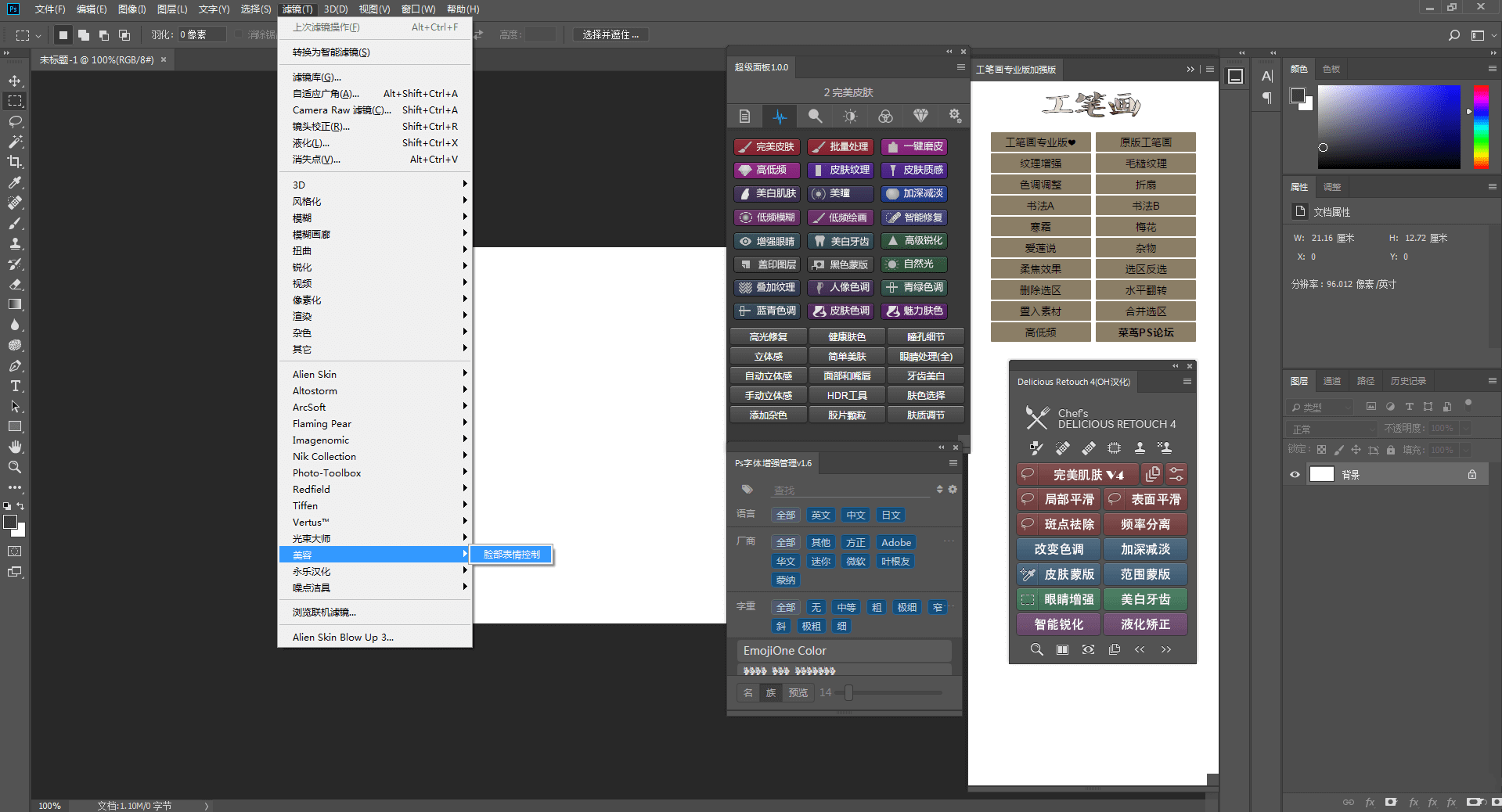
Task: Open the layer blend mode dropdown
Action: coord(1332,429)
